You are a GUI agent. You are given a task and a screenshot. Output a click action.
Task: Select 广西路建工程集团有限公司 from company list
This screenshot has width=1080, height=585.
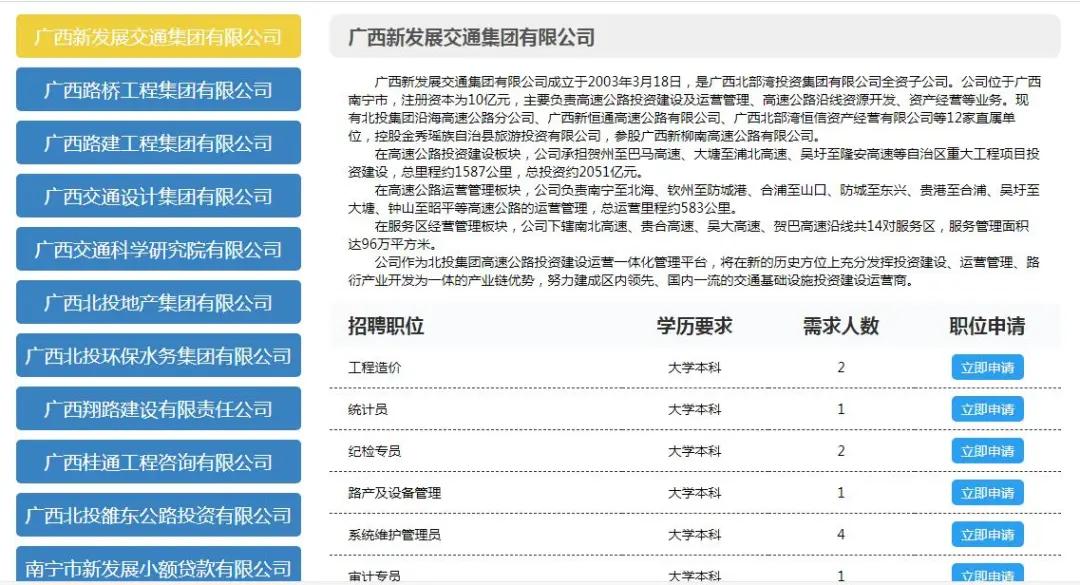pos(157,143)
